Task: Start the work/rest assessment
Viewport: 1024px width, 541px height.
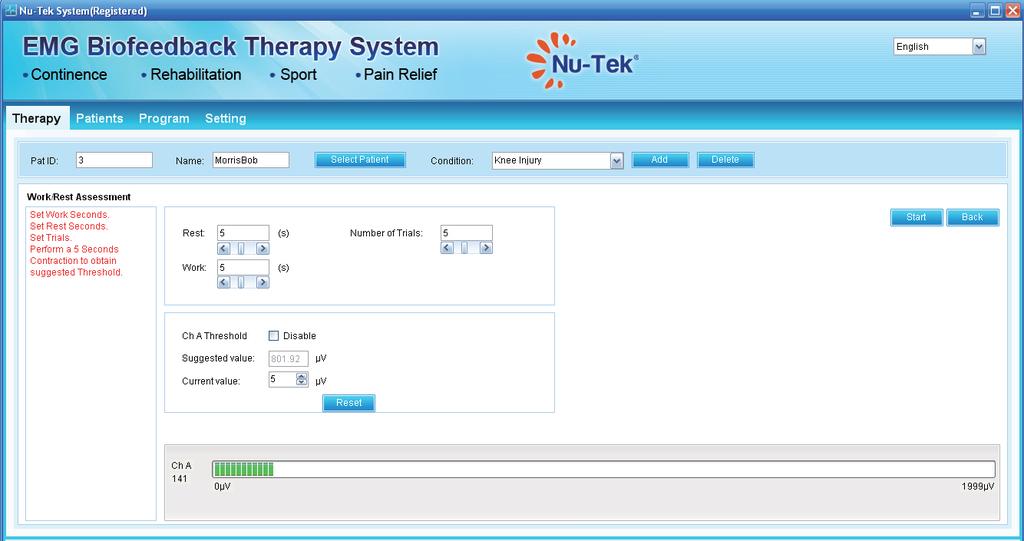Action: [x=916, y=218]
